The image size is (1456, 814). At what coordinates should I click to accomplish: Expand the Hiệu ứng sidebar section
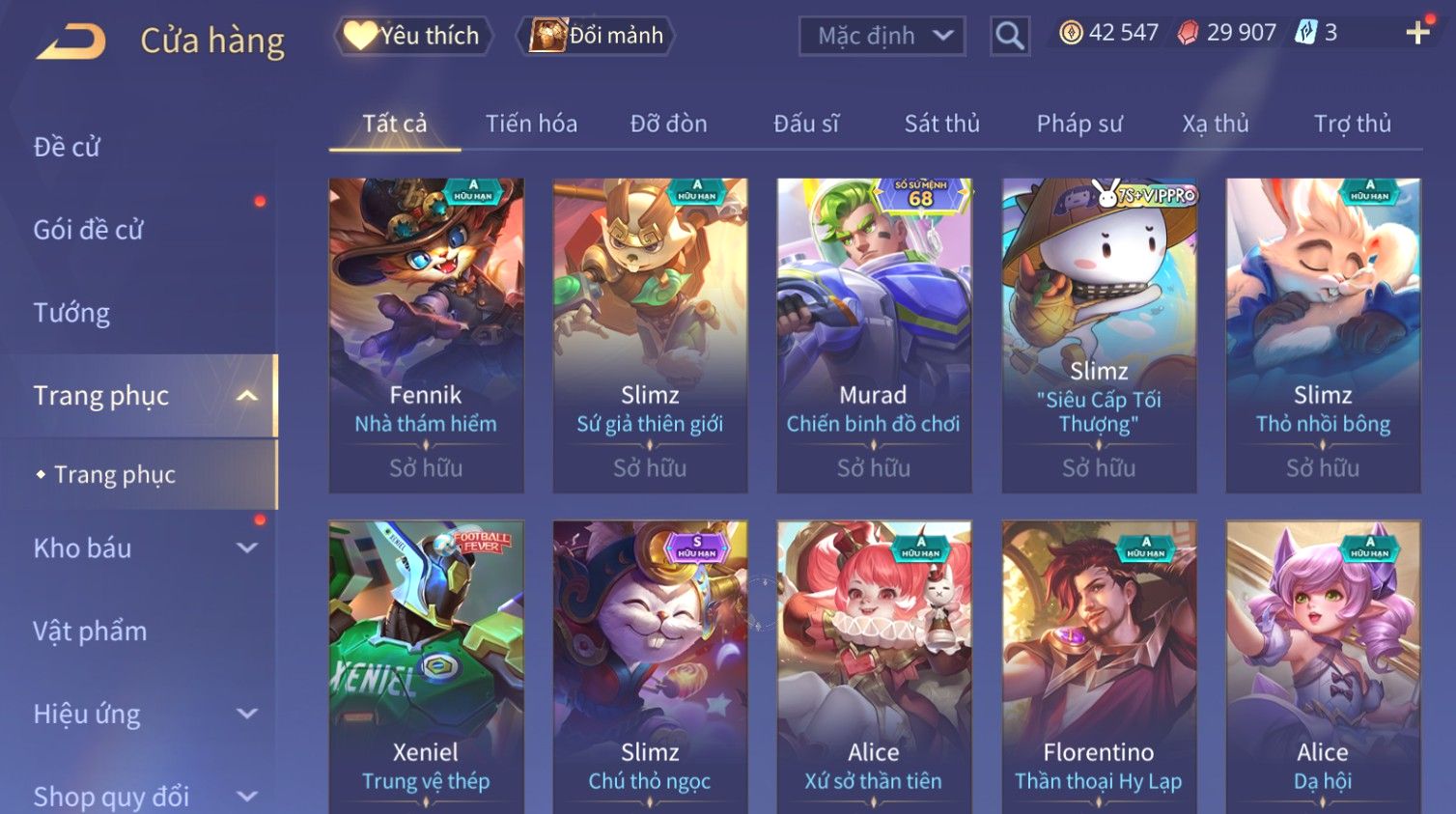pyautogui.click(x=247, y=715)
